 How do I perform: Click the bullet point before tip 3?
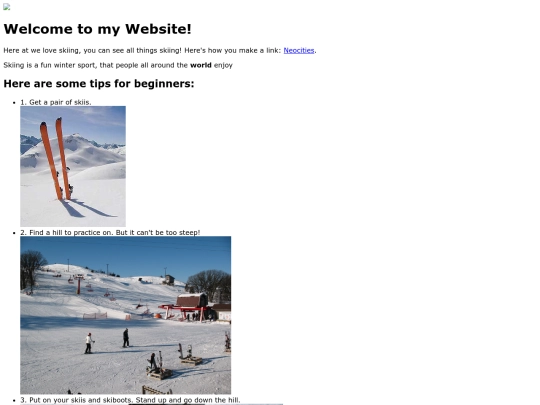[x=14, y=401]
